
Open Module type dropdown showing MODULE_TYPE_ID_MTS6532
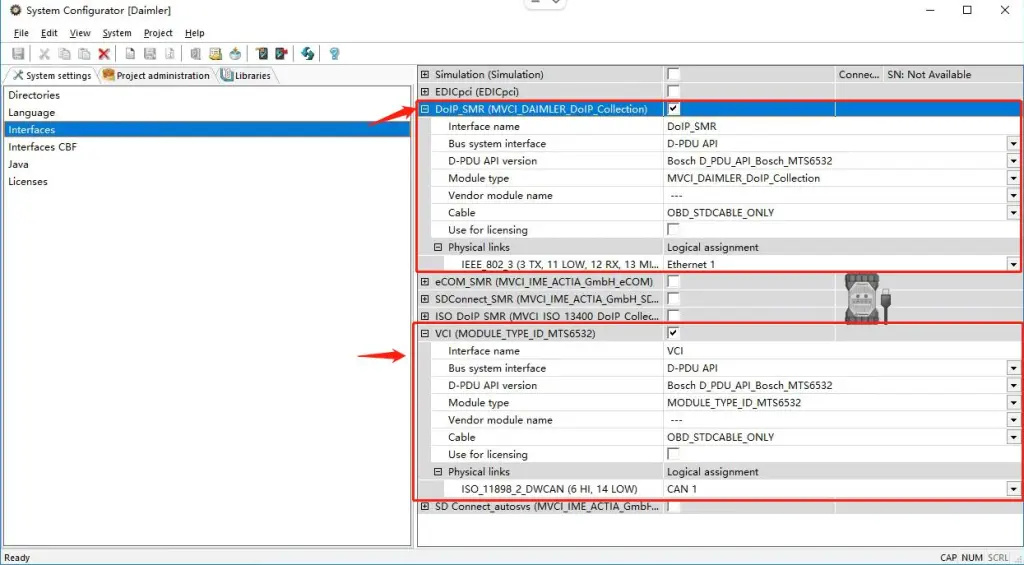(1014, 403)
